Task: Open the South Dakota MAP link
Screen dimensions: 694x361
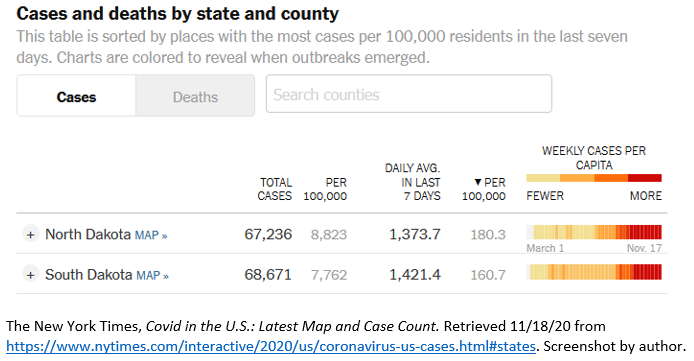Action: (x=153, y=276)
